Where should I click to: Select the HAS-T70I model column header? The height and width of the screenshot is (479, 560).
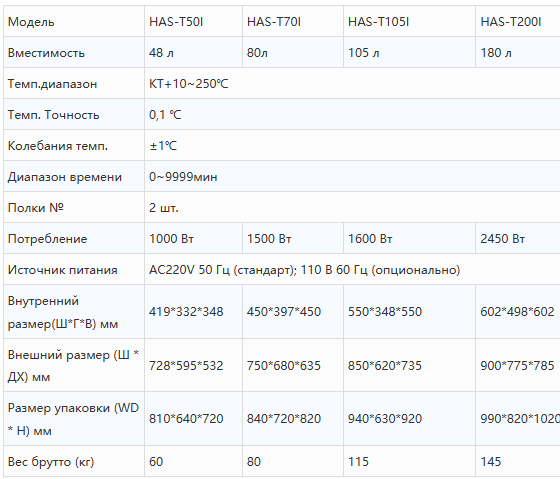(x=293, y=21)
